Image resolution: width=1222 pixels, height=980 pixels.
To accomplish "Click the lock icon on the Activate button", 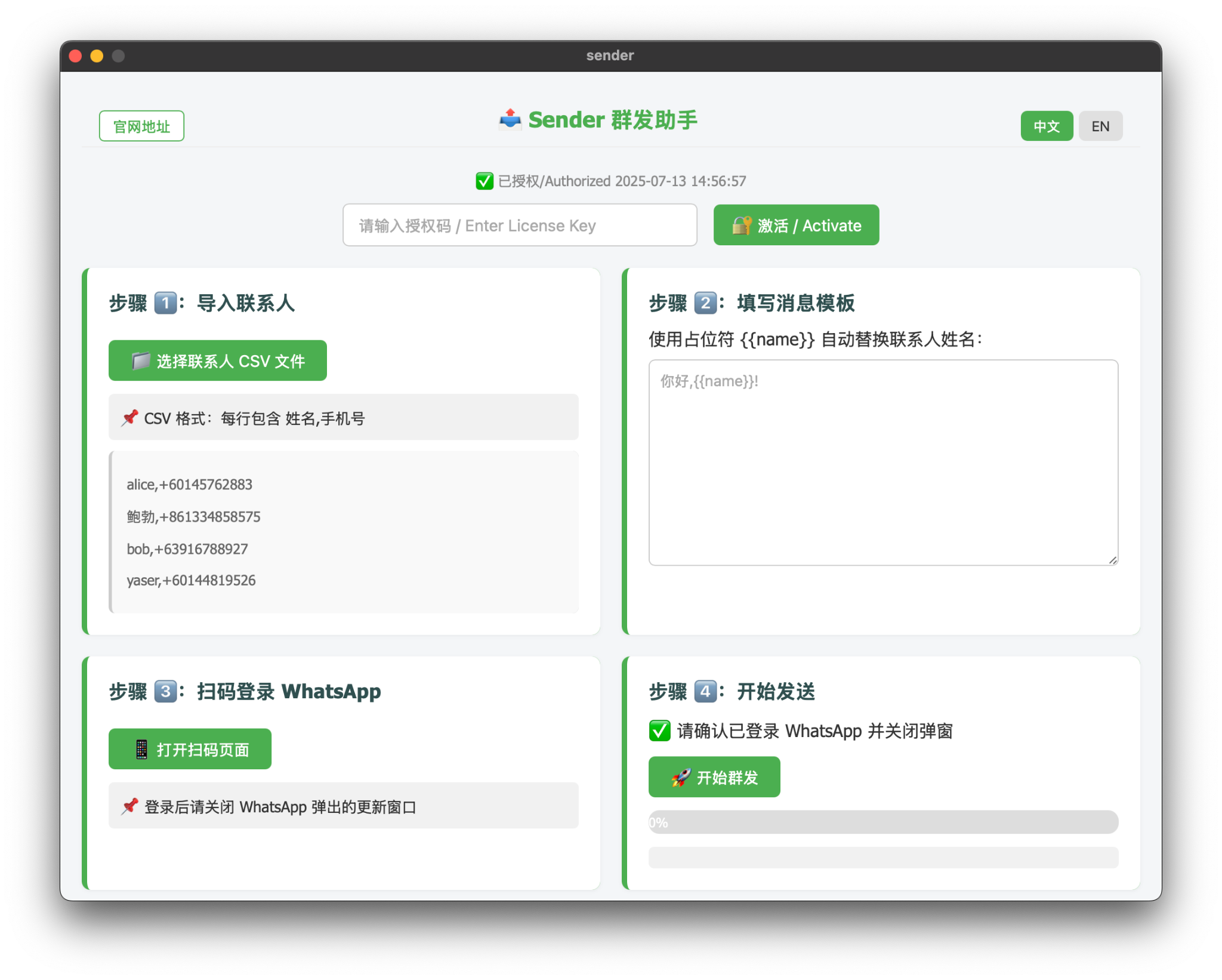I will point(741,225).
